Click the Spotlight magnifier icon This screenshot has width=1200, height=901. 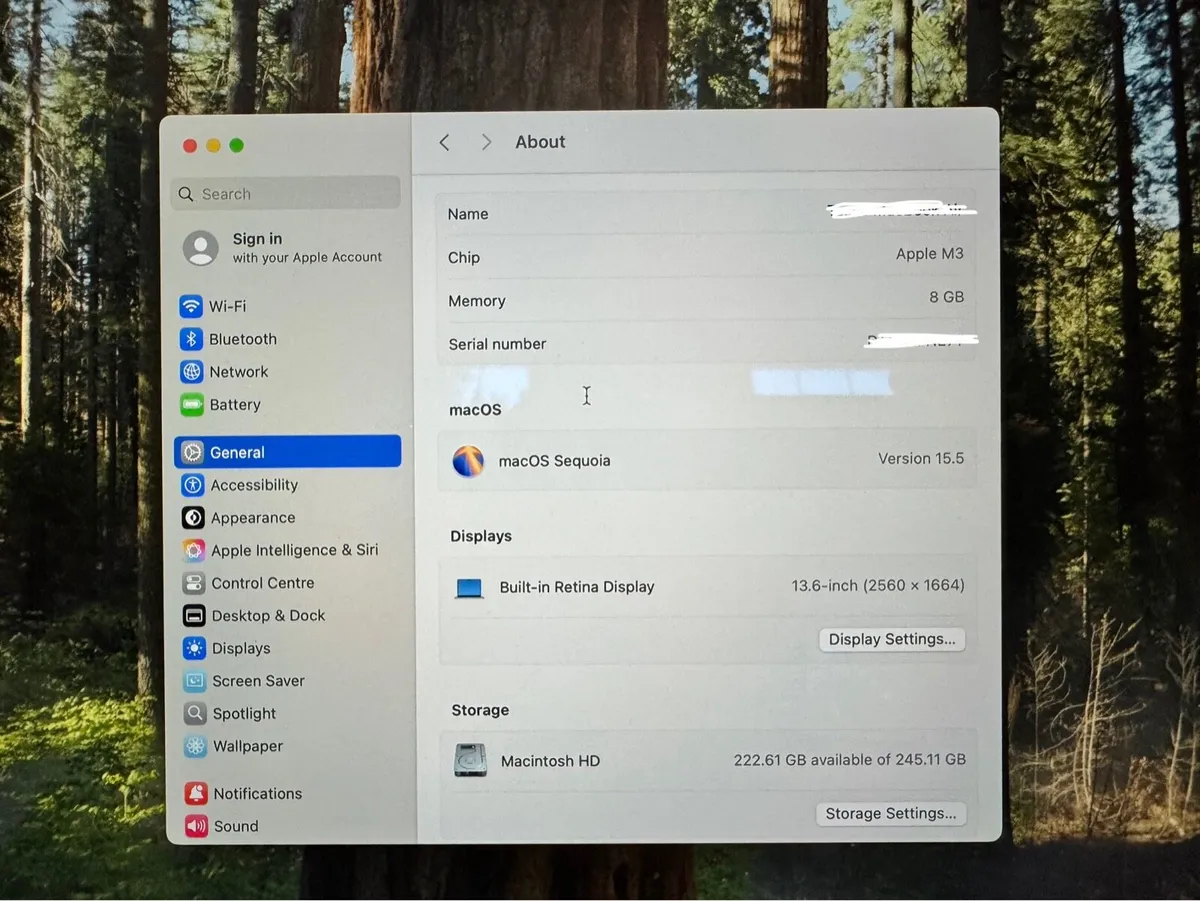click(x=195, y=714)
